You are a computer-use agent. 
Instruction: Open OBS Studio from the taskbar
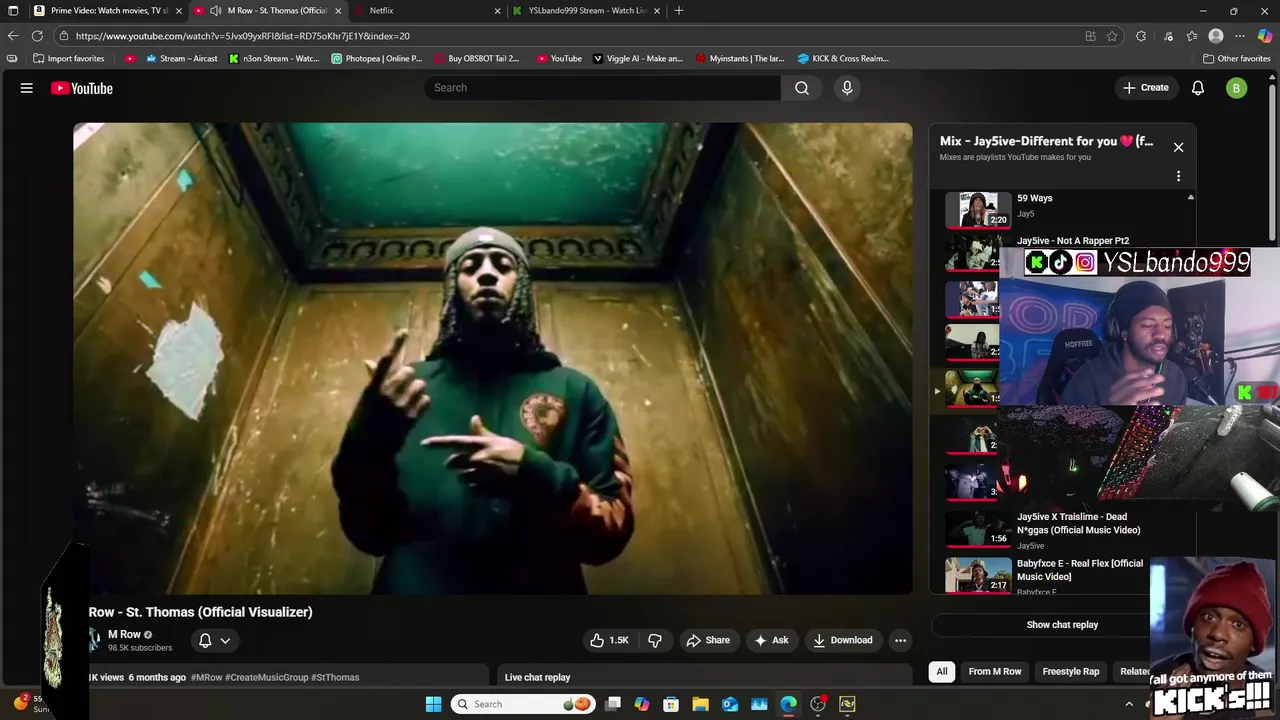818,704
